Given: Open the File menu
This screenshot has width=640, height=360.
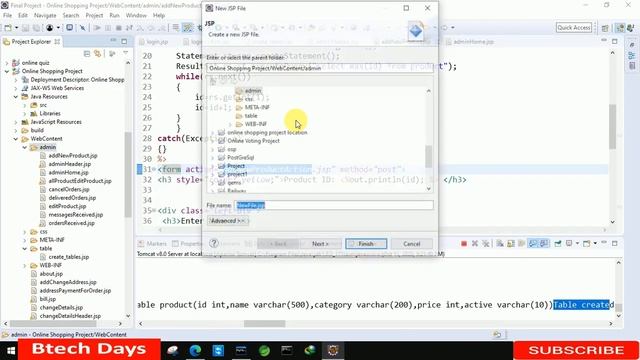Looking at the screenshot, I should click(x=7, y=15).
